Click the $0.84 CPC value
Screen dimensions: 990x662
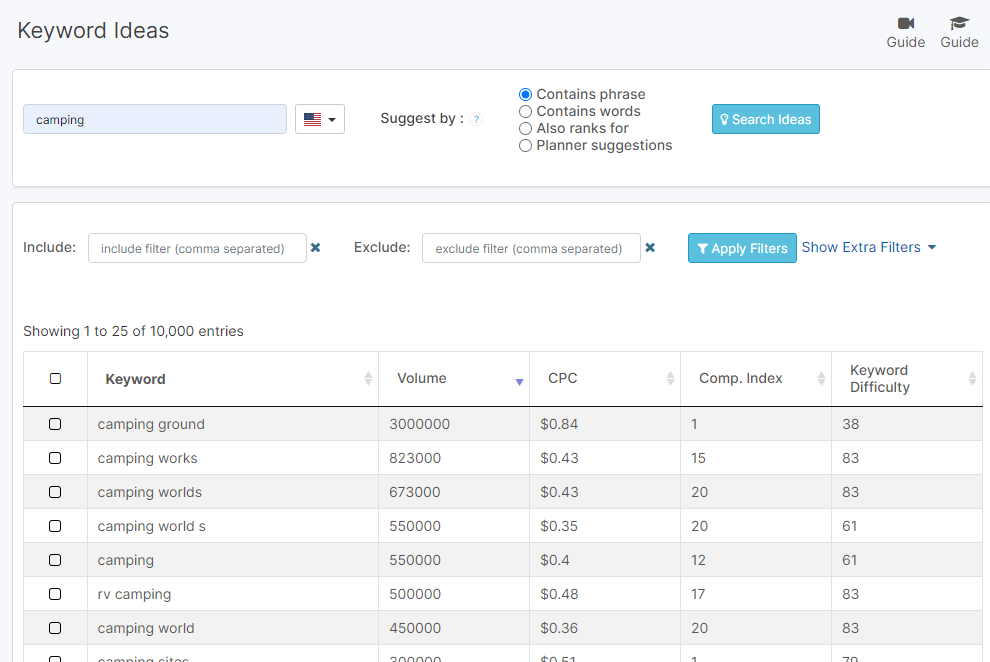click(x=559, y=424)
